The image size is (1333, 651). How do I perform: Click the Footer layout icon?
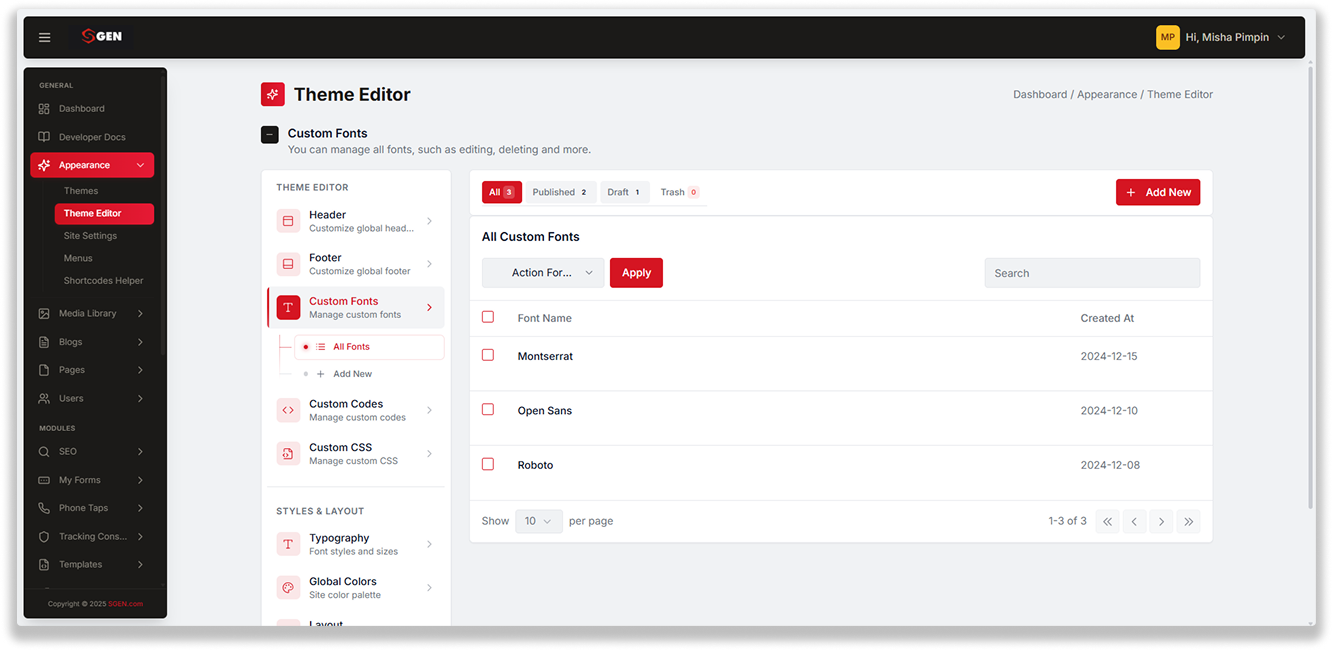click(288, 264)
